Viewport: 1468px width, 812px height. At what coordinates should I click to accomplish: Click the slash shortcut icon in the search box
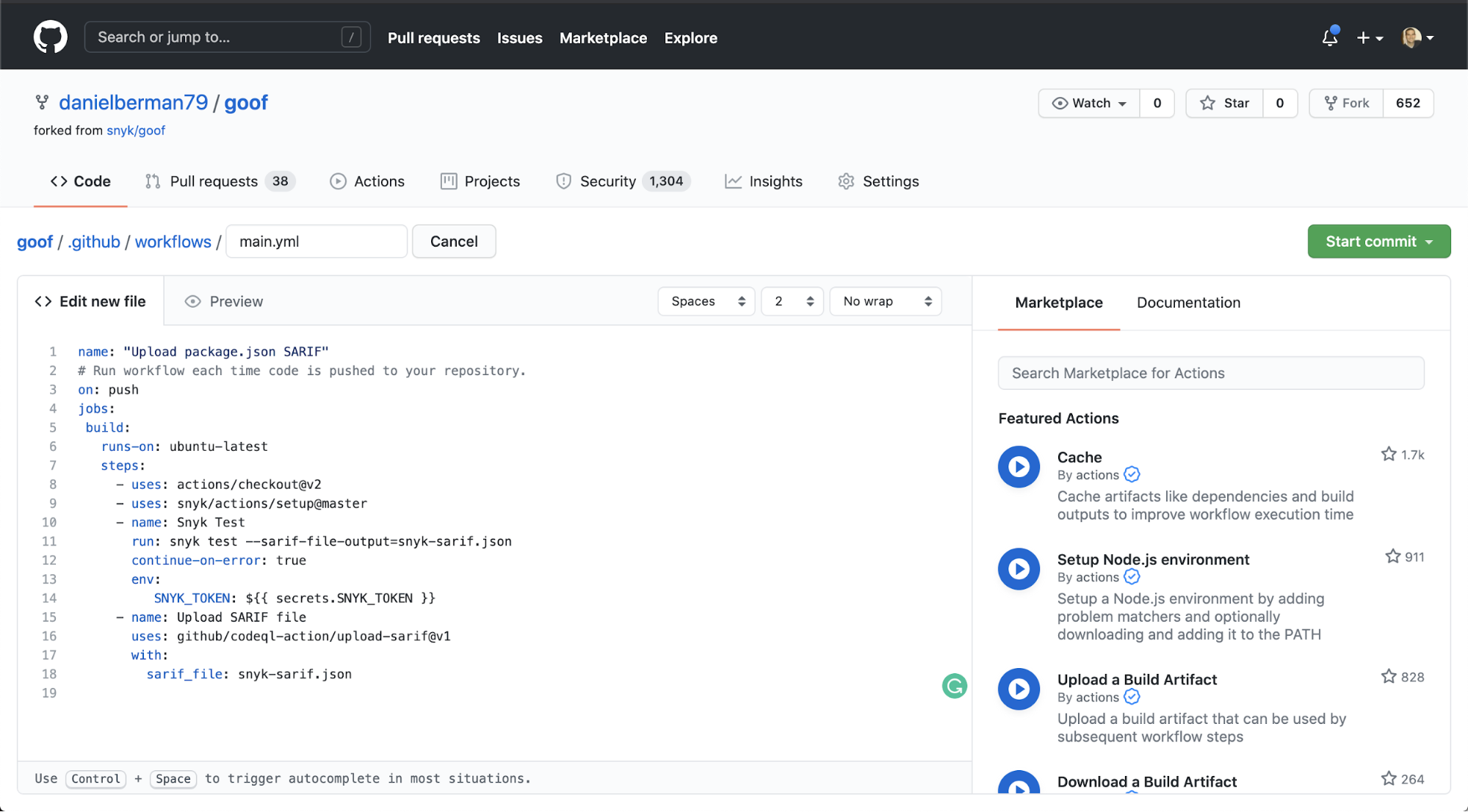point(351,37)
